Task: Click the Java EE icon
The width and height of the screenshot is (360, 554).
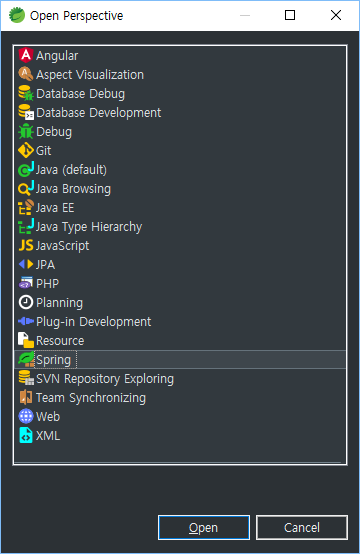Action: click(x=26, y=208)
